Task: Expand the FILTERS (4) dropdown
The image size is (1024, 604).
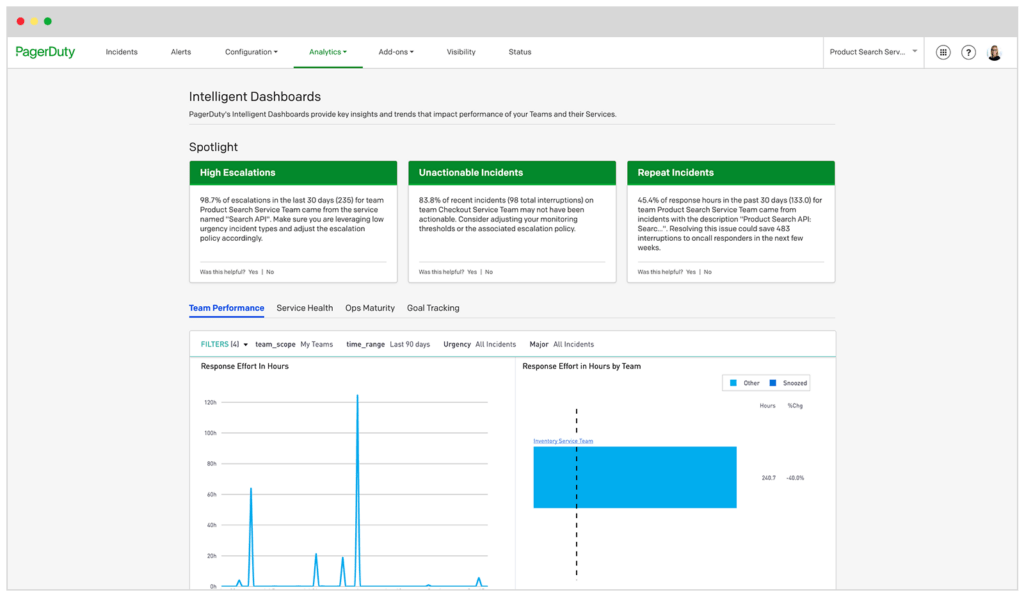Action: click(224, 345)
